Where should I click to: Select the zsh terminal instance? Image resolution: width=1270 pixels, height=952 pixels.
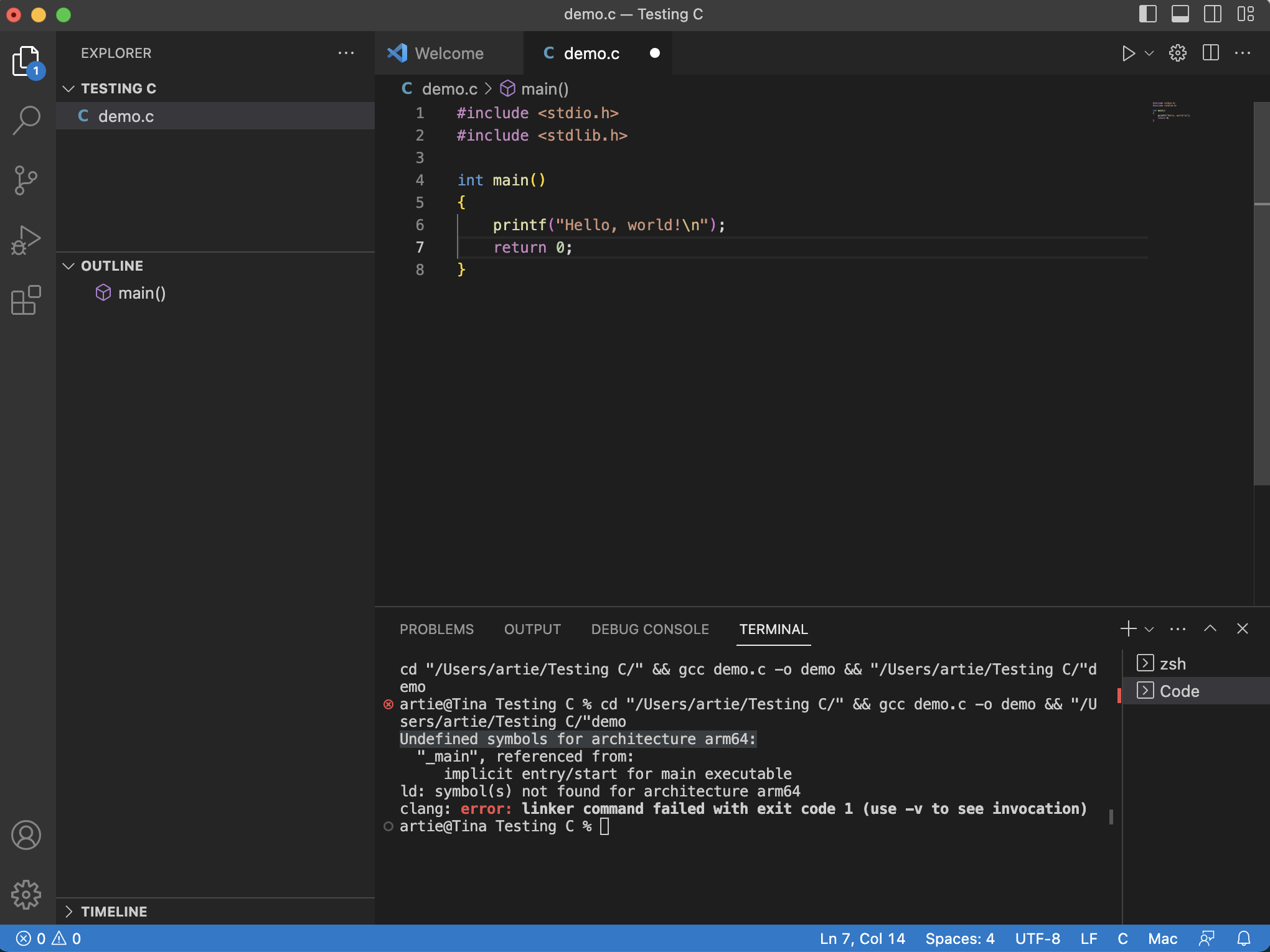(1196, 664)
